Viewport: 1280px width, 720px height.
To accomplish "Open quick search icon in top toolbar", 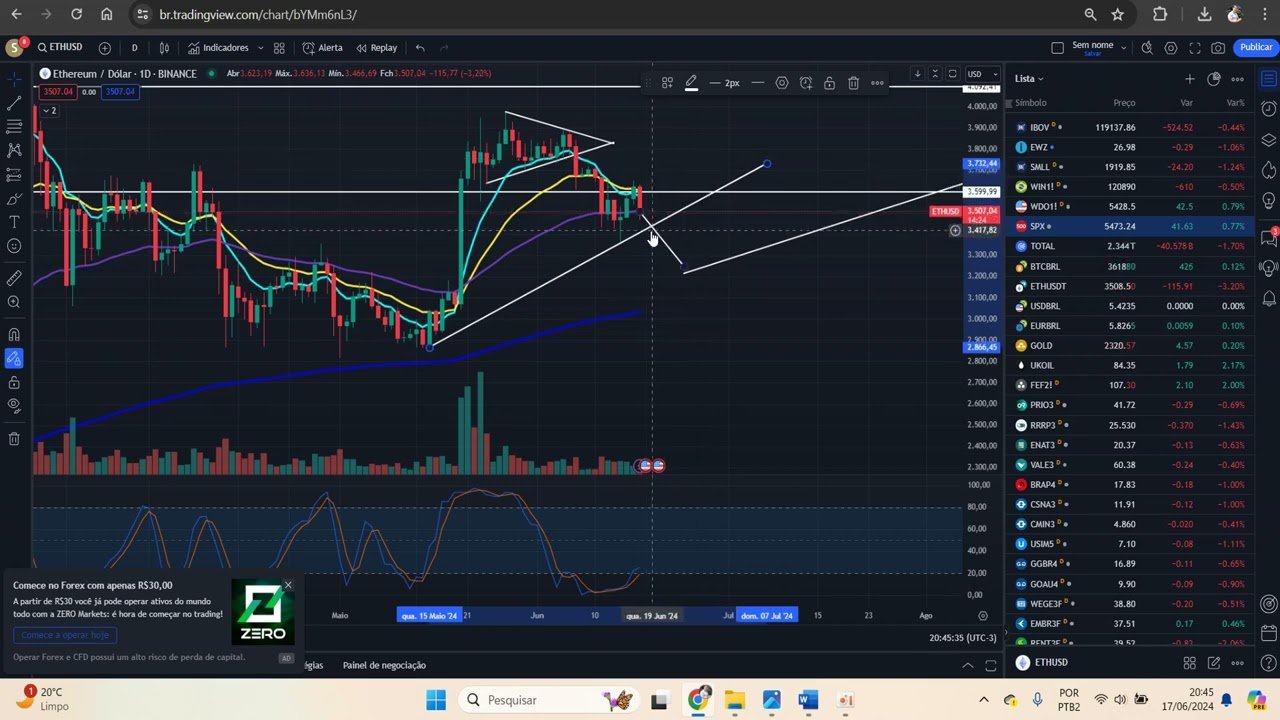I will coord(1147,47).
